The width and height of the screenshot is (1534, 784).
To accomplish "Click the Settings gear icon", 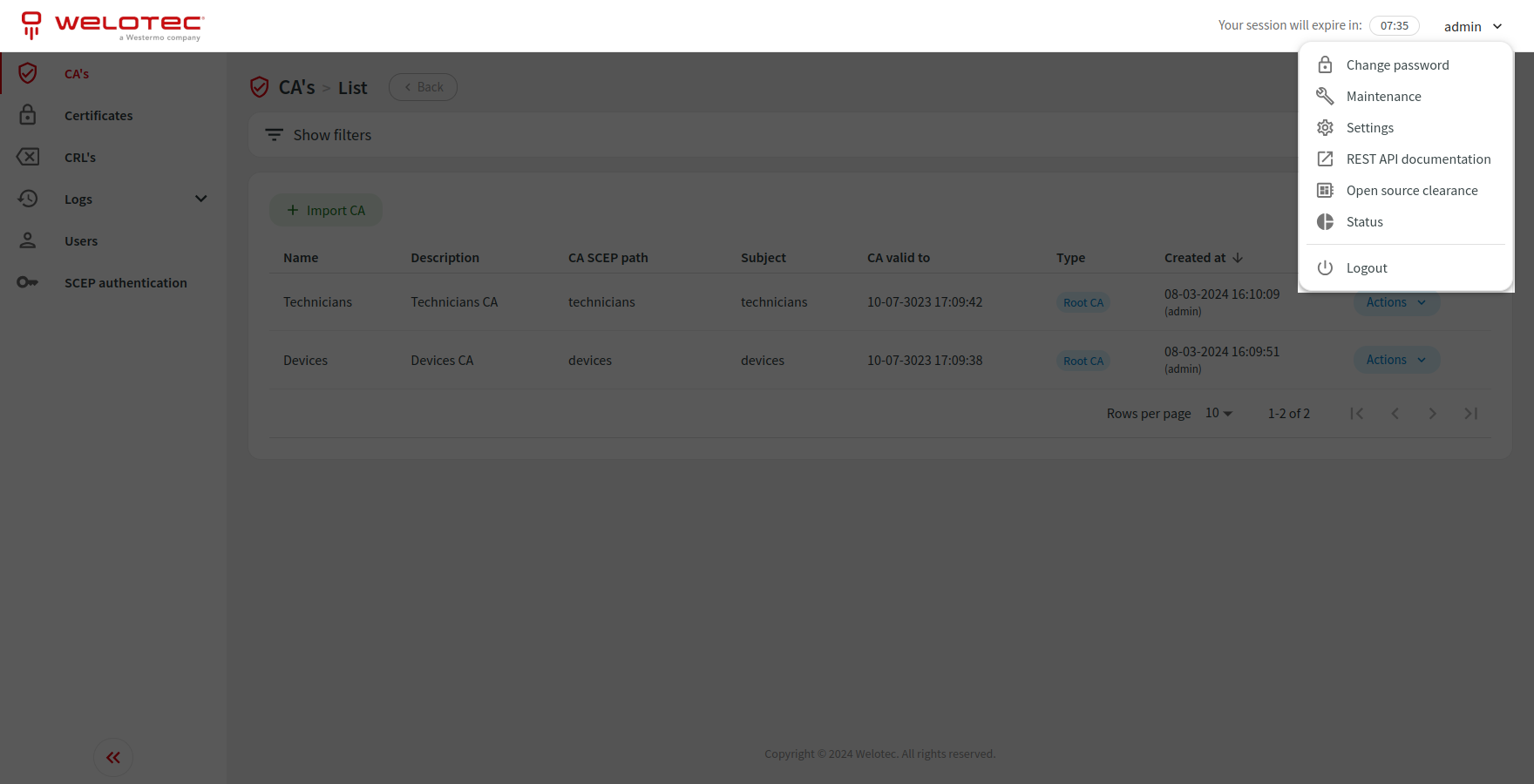I will 1325,127.
